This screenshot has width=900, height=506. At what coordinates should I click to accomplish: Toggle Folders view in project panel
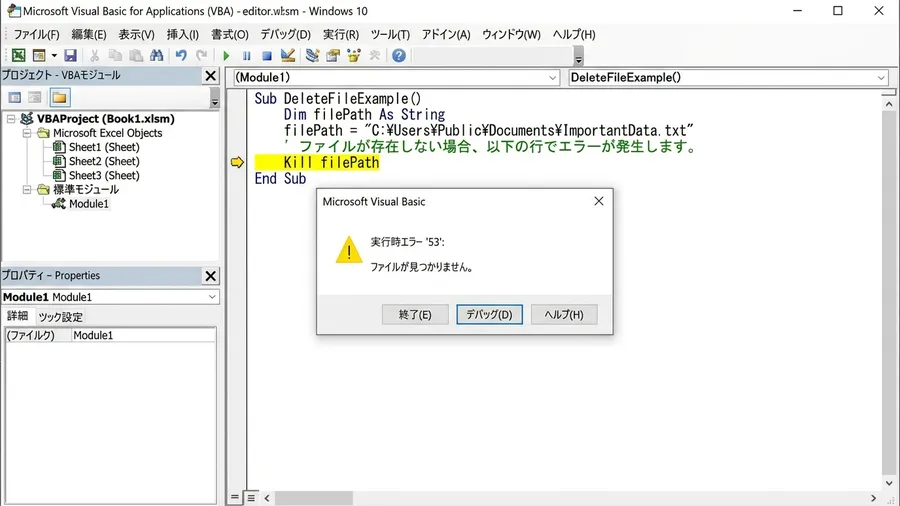(60, 98)
